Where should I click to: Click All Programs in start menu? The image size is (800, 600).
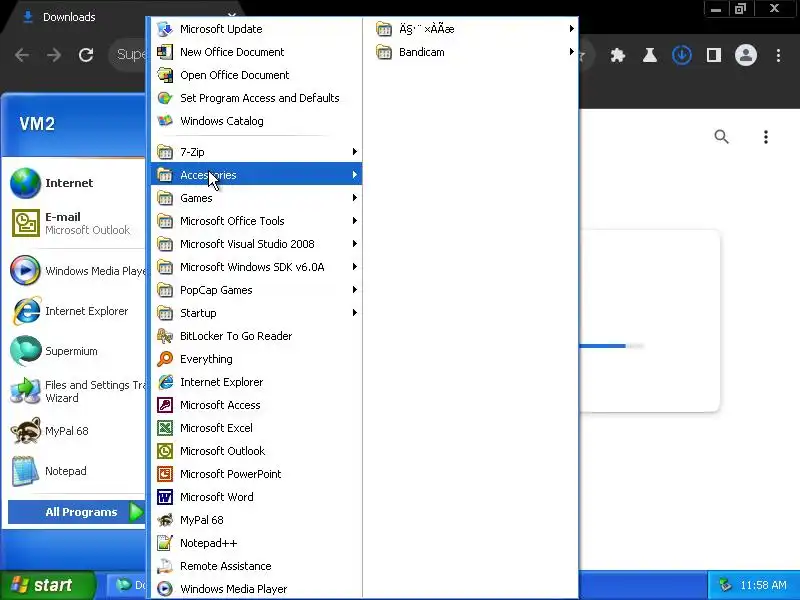coord(77,512)
